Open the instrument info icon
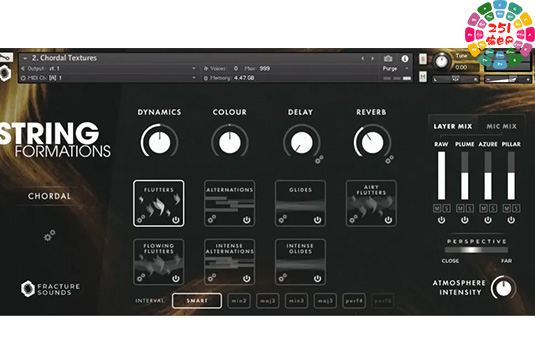Image resolution: width=535 pixels, height=363 pixels. (x=405, y=59)
